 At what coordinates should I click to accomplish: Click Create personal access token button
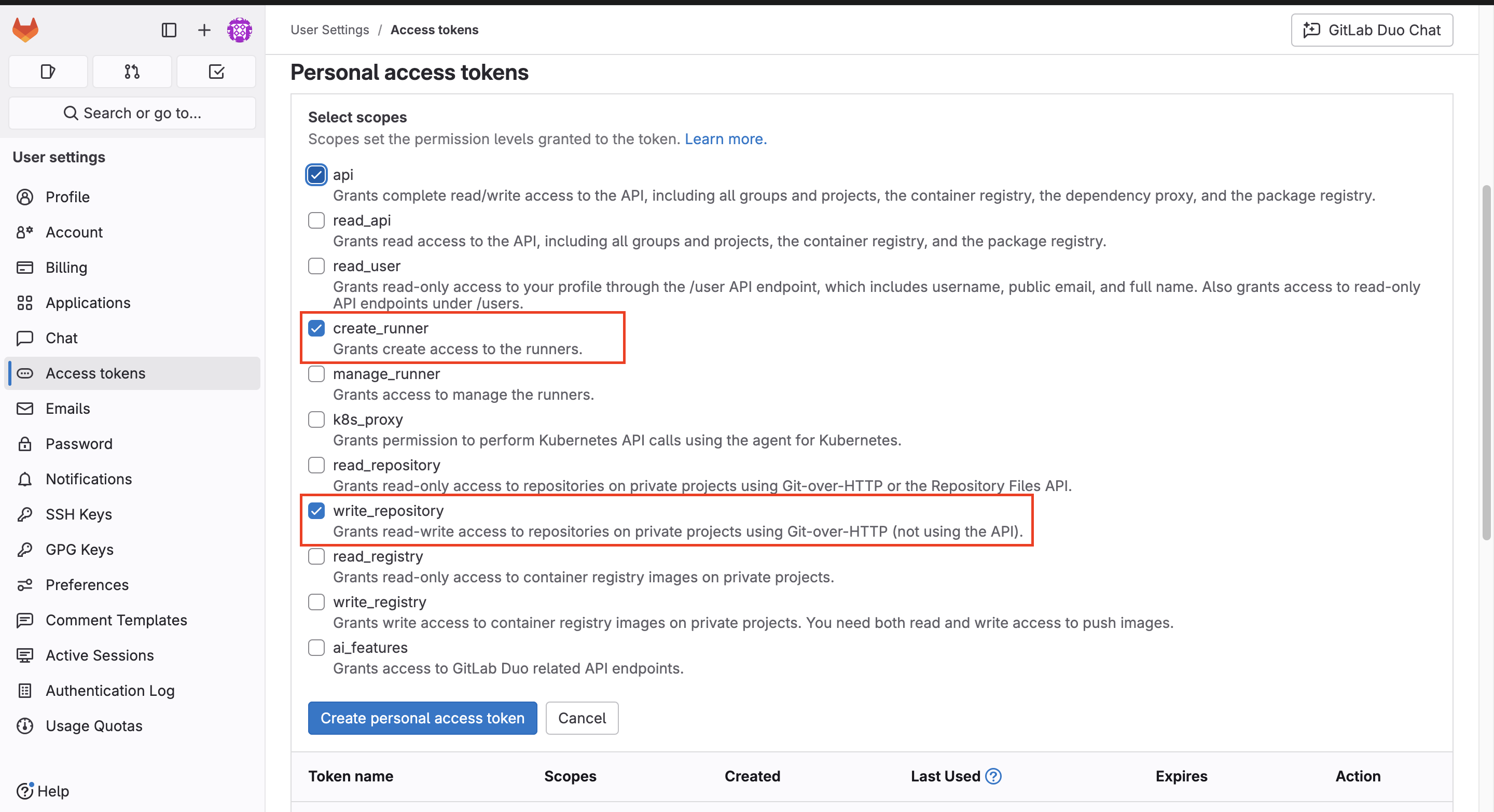point(422,718)
